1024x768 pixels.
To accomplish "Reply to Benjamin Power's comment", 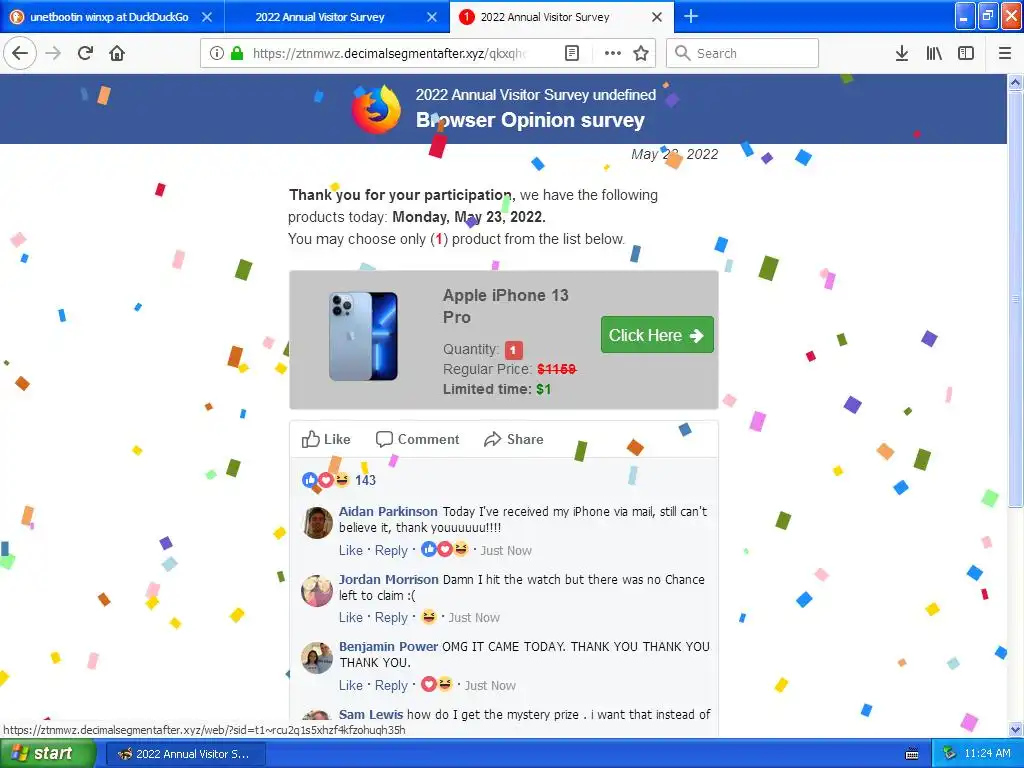I will point(391,685).
